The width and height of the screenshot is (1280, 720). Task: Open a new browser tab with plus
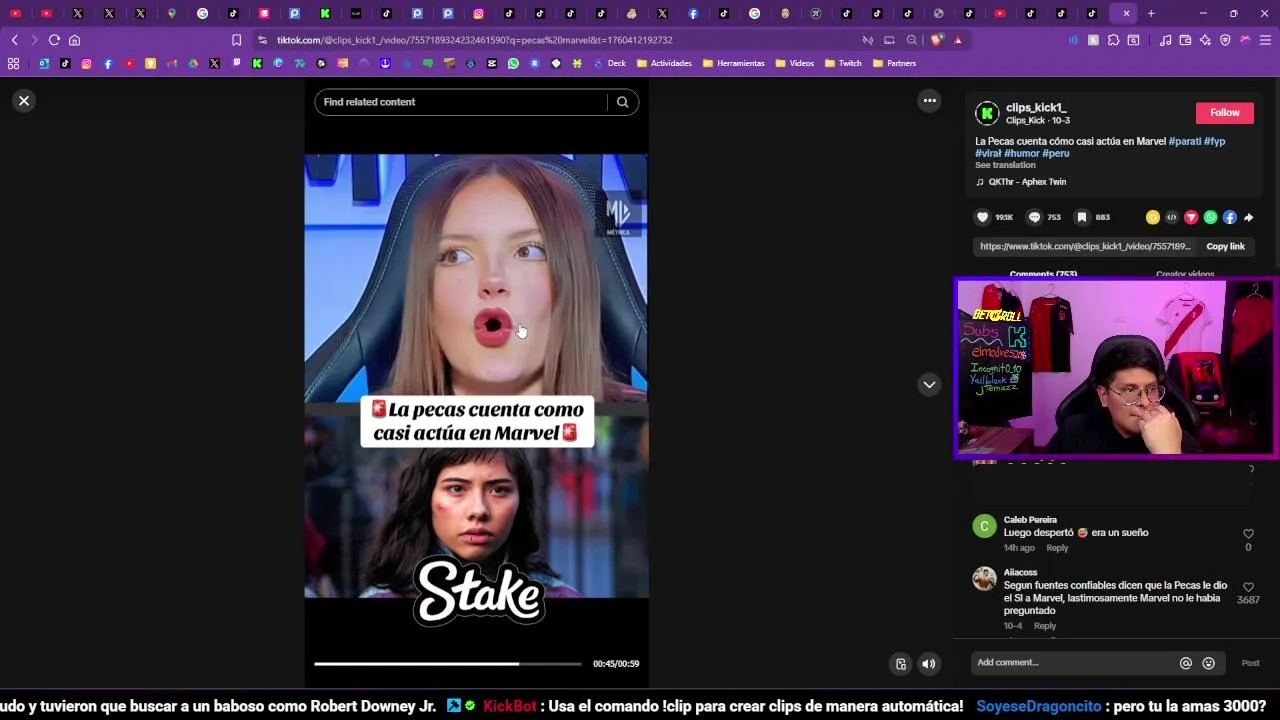(1151, 13)
